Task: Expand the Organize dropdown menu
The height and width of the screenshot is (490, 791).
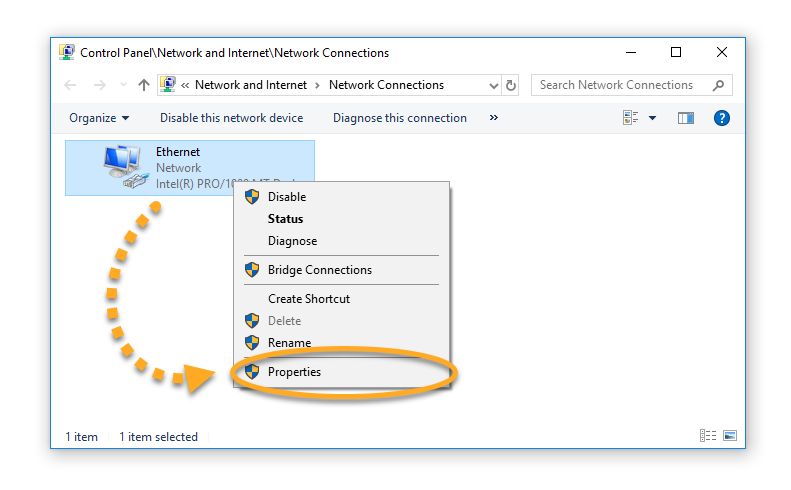Action: coord(99,118)
